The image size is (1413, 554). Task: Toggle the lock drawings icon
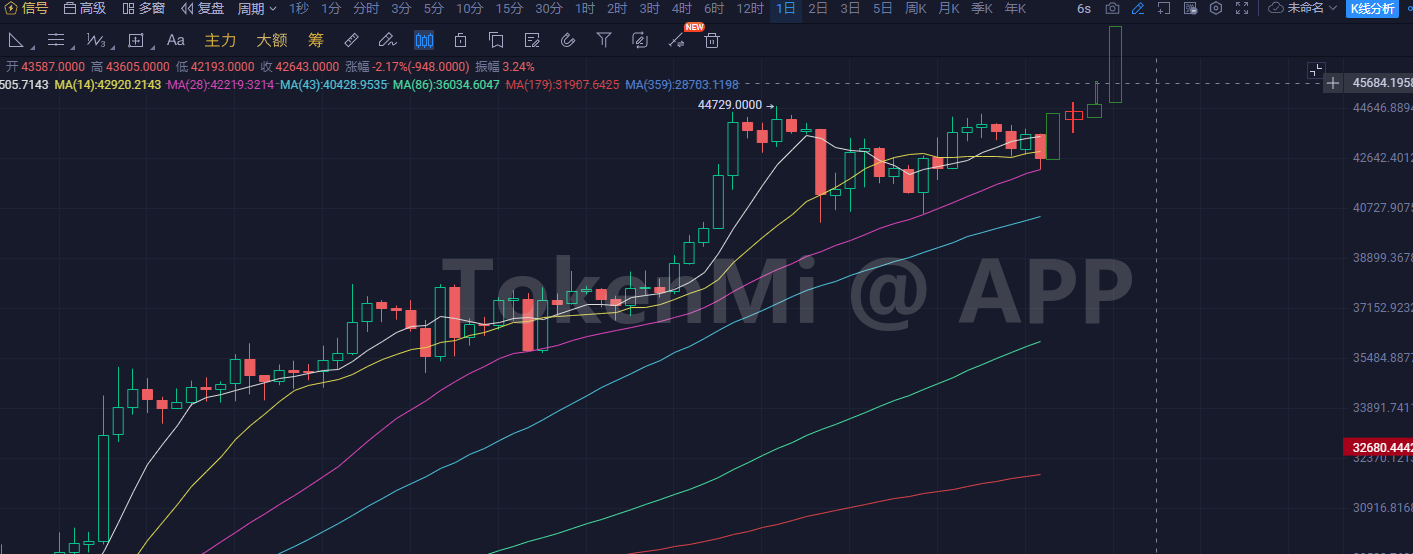coord(460,41)
